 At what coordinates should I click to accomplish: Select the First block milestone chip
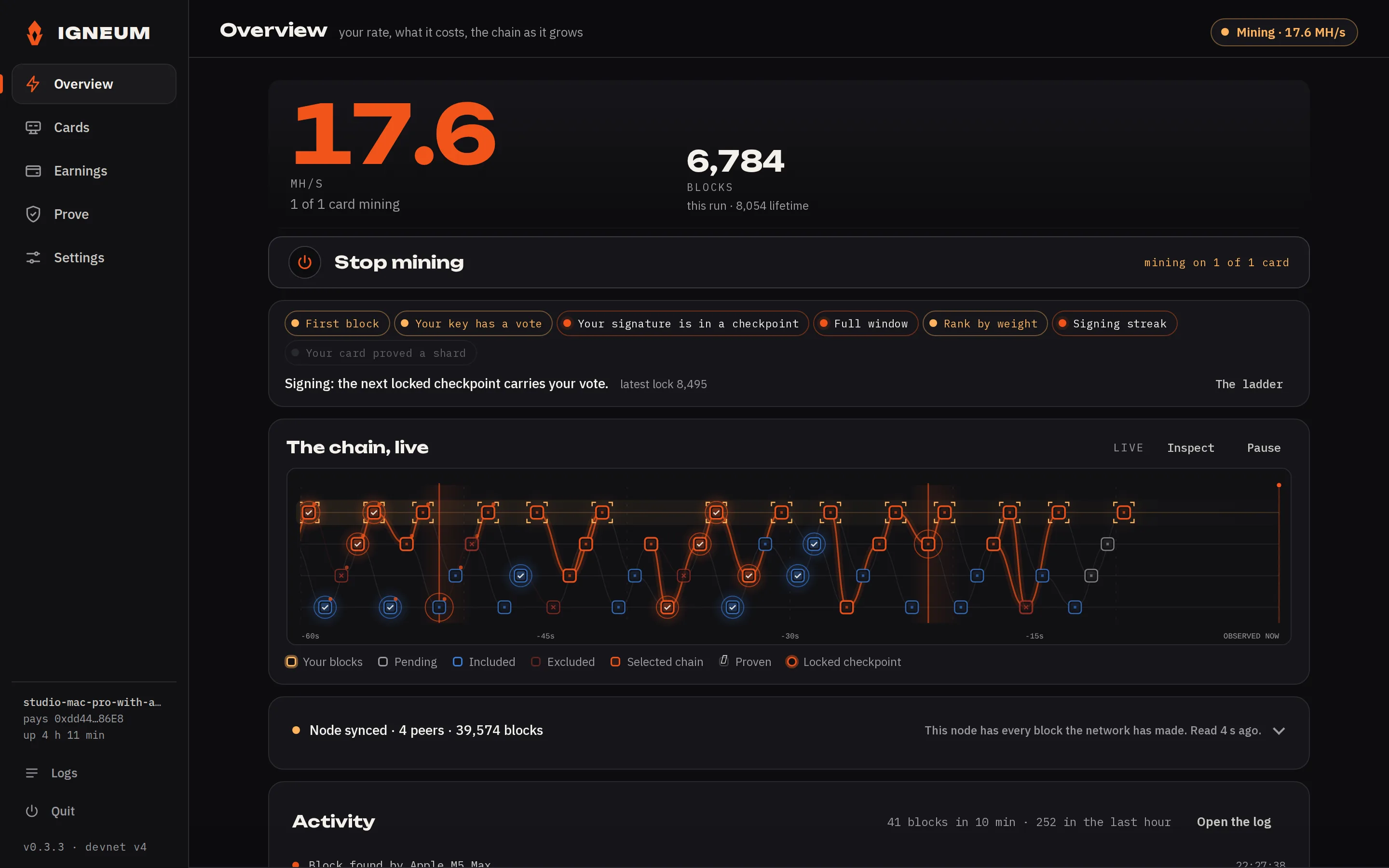click(337, 324)
